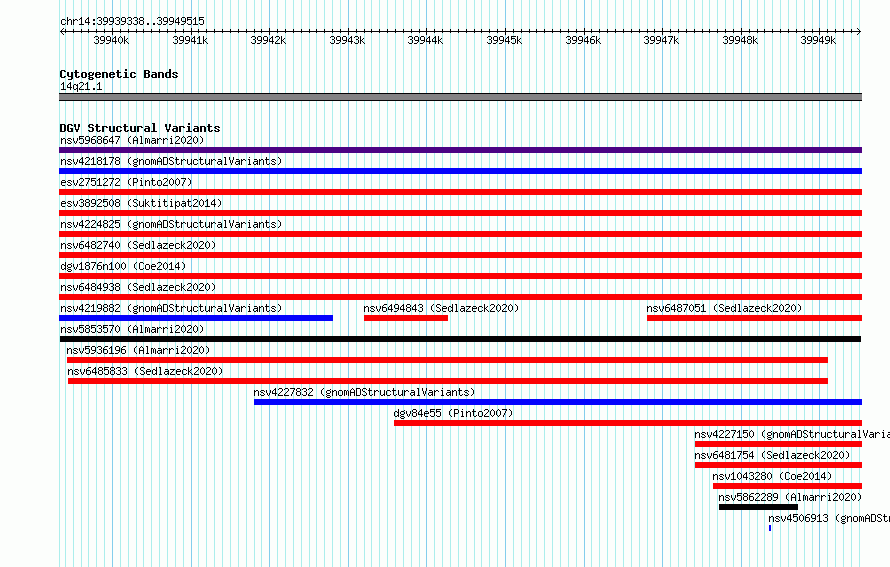Select the nsv5853570 (Almarri2020) black bar
The width and height of the screenshot is (890, 567).
[460, 339]
